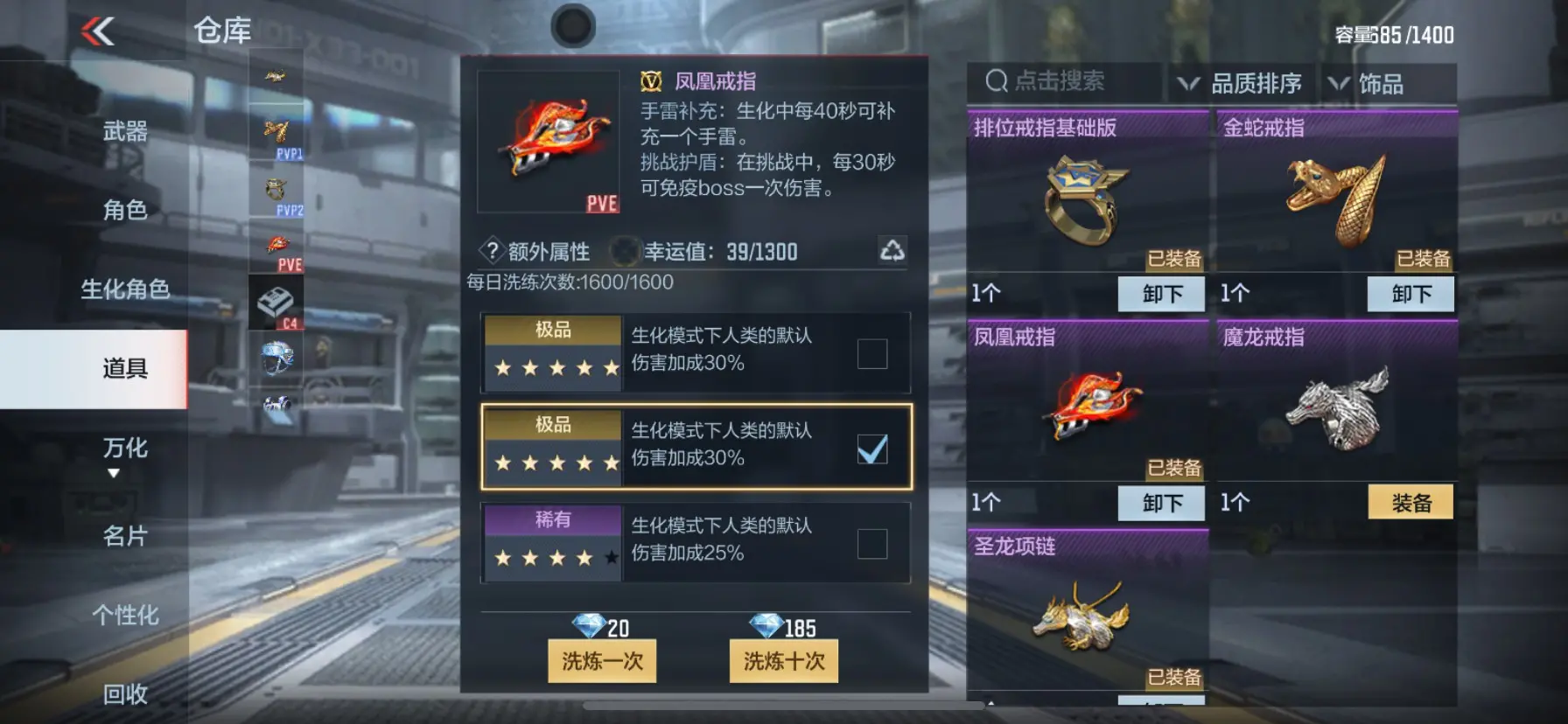Click 装备 for 魔龙戒指
This screenshot has width=1568, height=724.
(x=1410, y=503)
